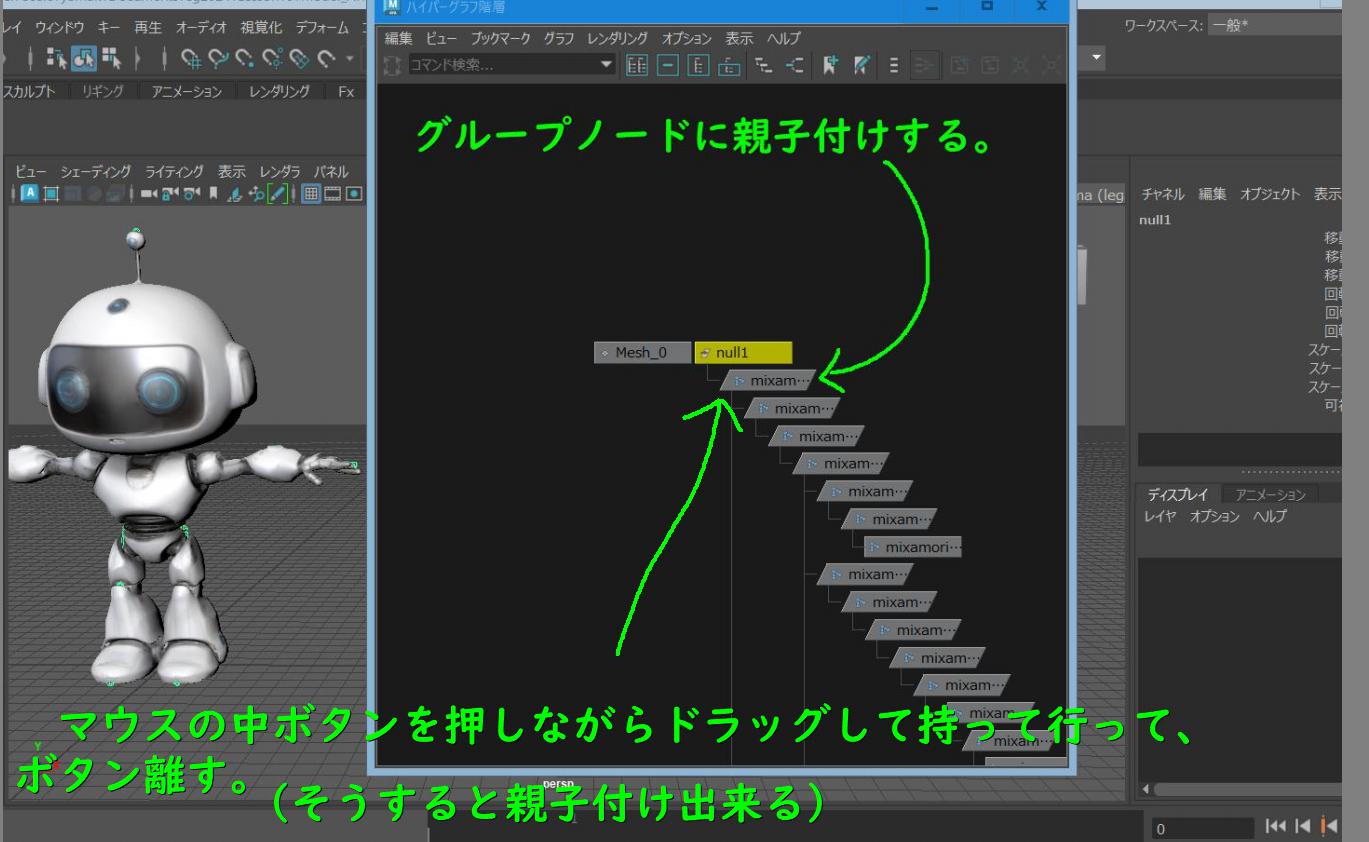Switch to the リギング shelf tab

click(103, 92)
